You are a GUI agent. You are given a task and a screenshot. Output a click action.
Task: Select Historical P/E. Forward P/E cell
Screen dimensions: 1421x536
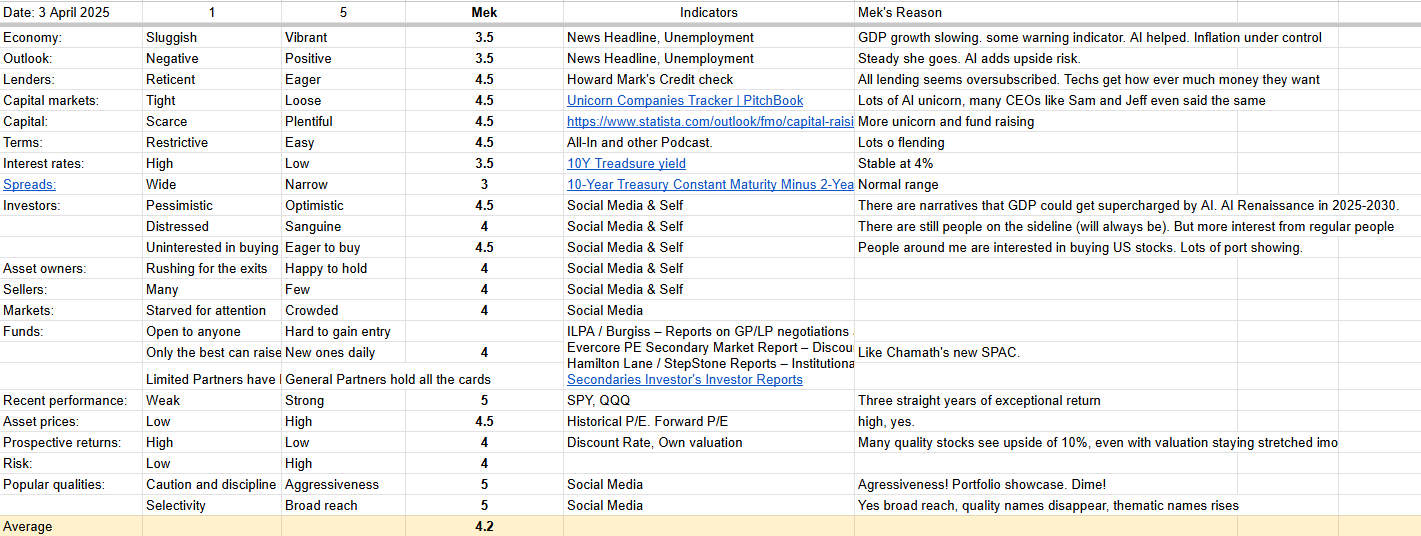click(x=709, y=421)
